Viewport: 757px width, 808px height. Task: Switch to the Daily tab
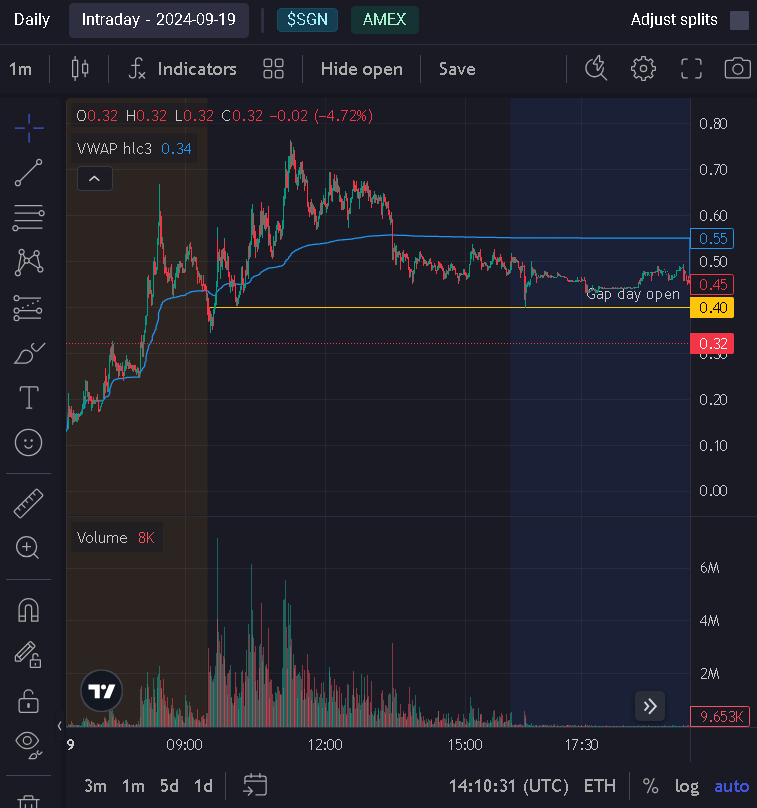click(32, 20)
